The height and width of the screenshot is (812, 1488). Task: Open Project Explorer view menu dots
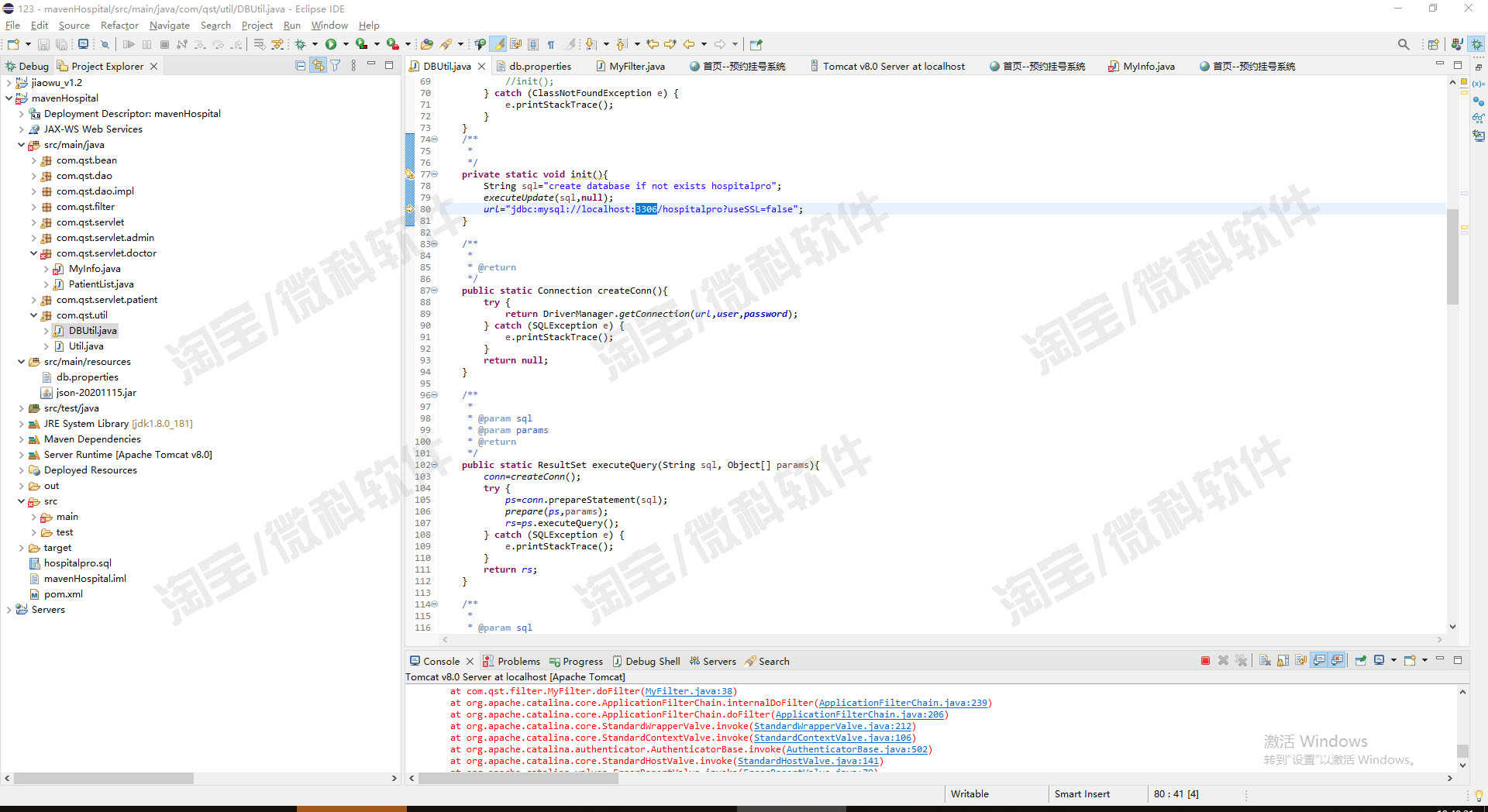coord(353,66)
